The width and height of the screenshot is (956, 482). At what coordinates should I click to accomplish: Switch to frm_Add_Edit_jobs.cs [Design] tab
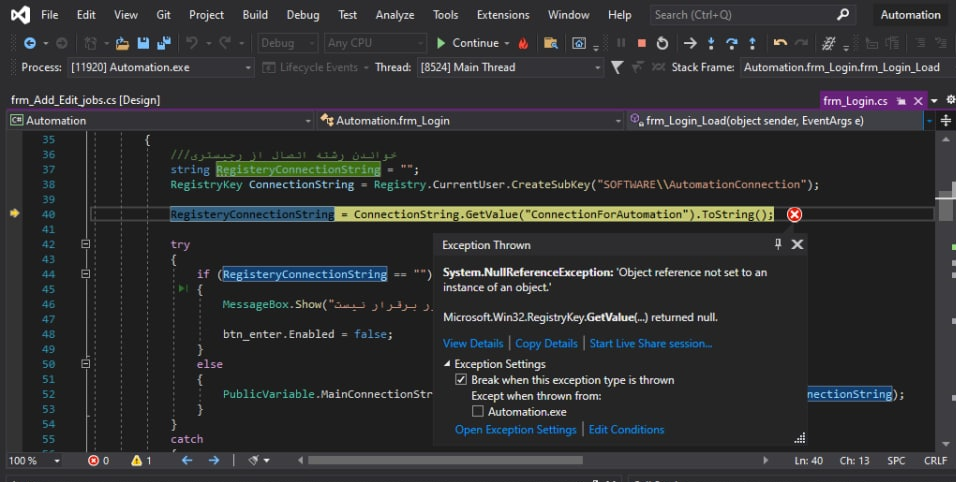[85, 100]
